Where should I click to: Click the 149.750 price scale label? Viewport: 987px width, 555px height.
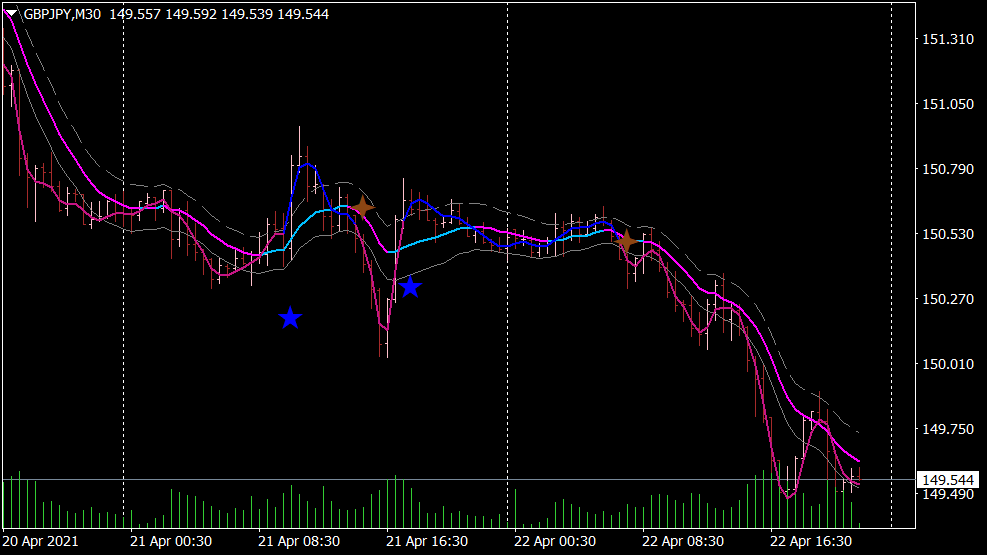(947, 429)
